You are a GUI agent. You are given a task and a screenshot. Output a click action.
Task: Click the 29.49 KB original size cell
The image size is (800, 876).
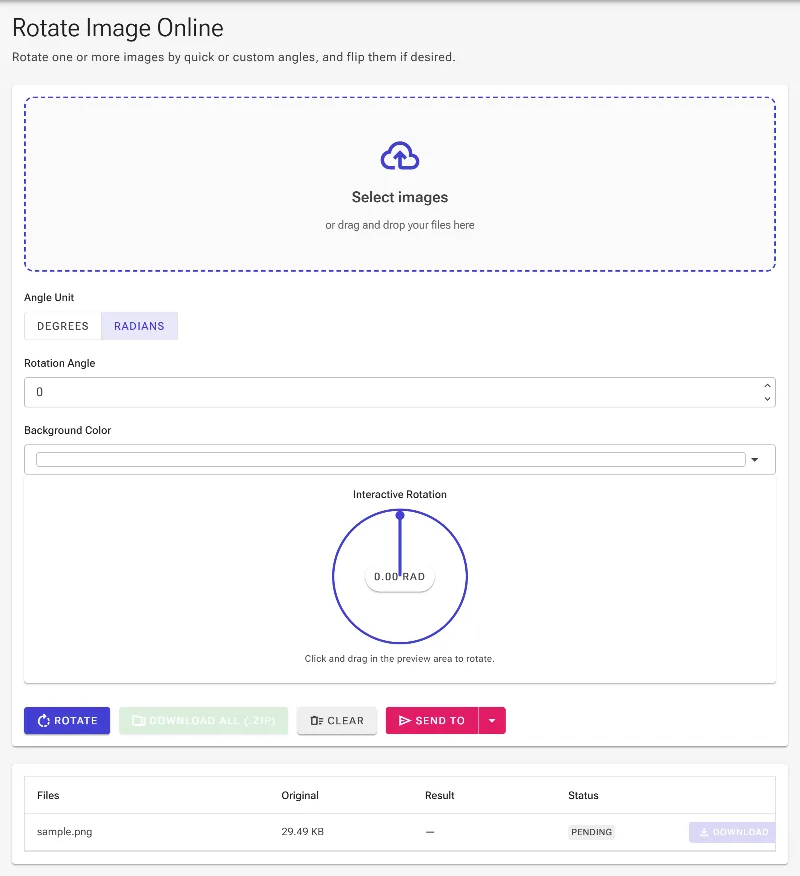[x=303, y=832]
